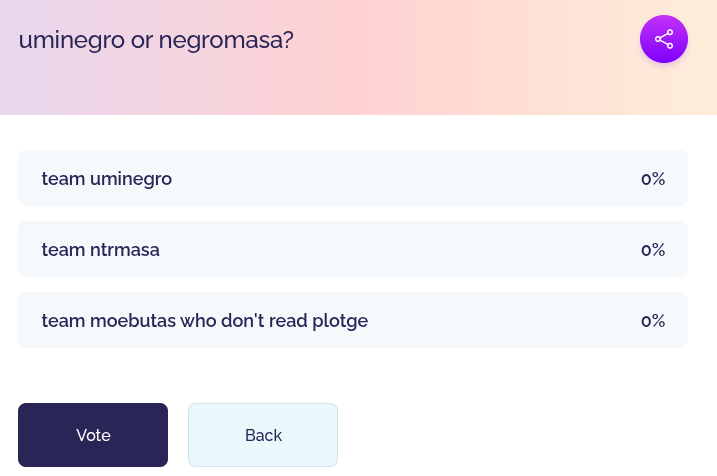
Task: Mark the last poll answer row
Action: pyautogui.click(x=352, y=321)
